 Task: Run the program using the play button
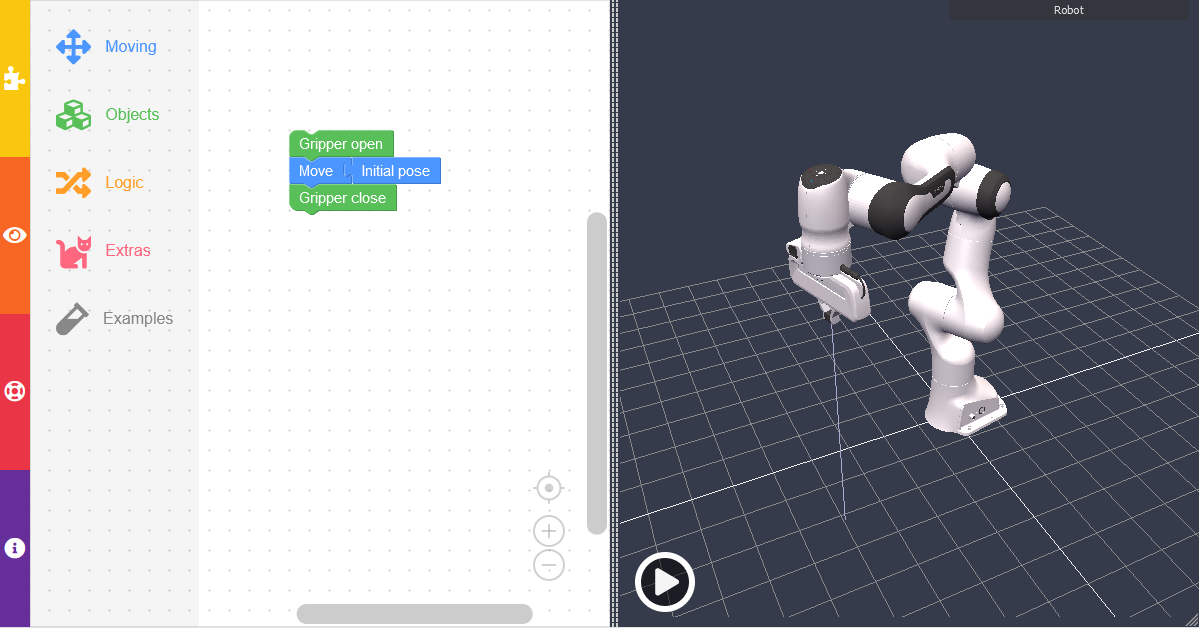pyautogui.click(x=664, y=581)
